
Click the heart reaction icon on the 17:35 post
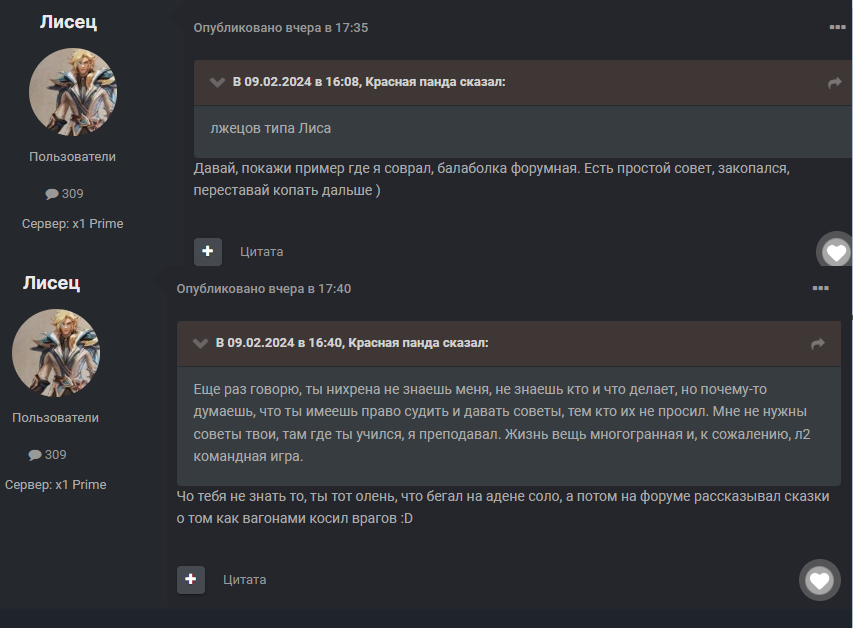(836, 252)
